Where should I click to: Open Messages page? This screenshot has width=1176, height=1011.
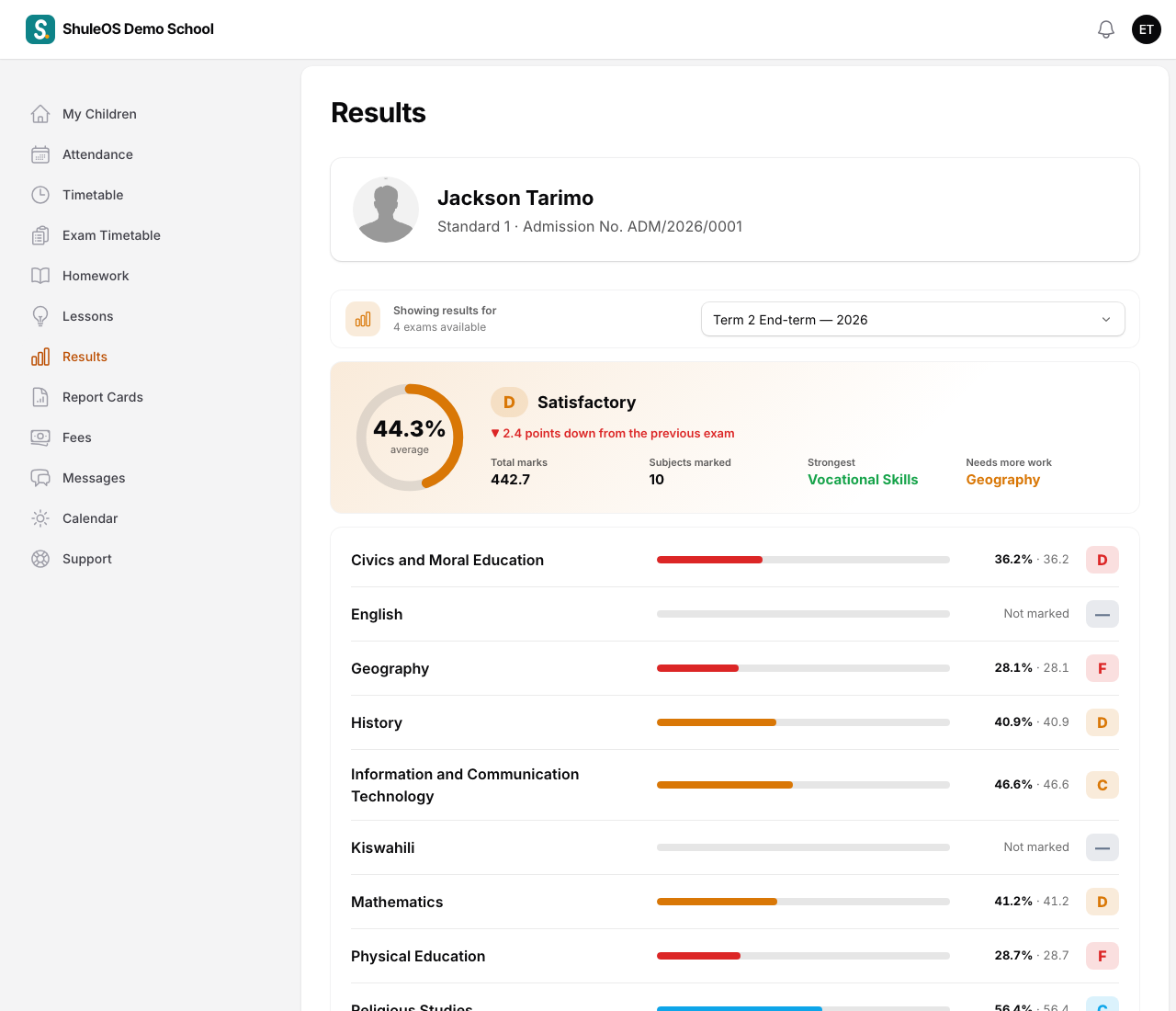(x=94, y=478)
